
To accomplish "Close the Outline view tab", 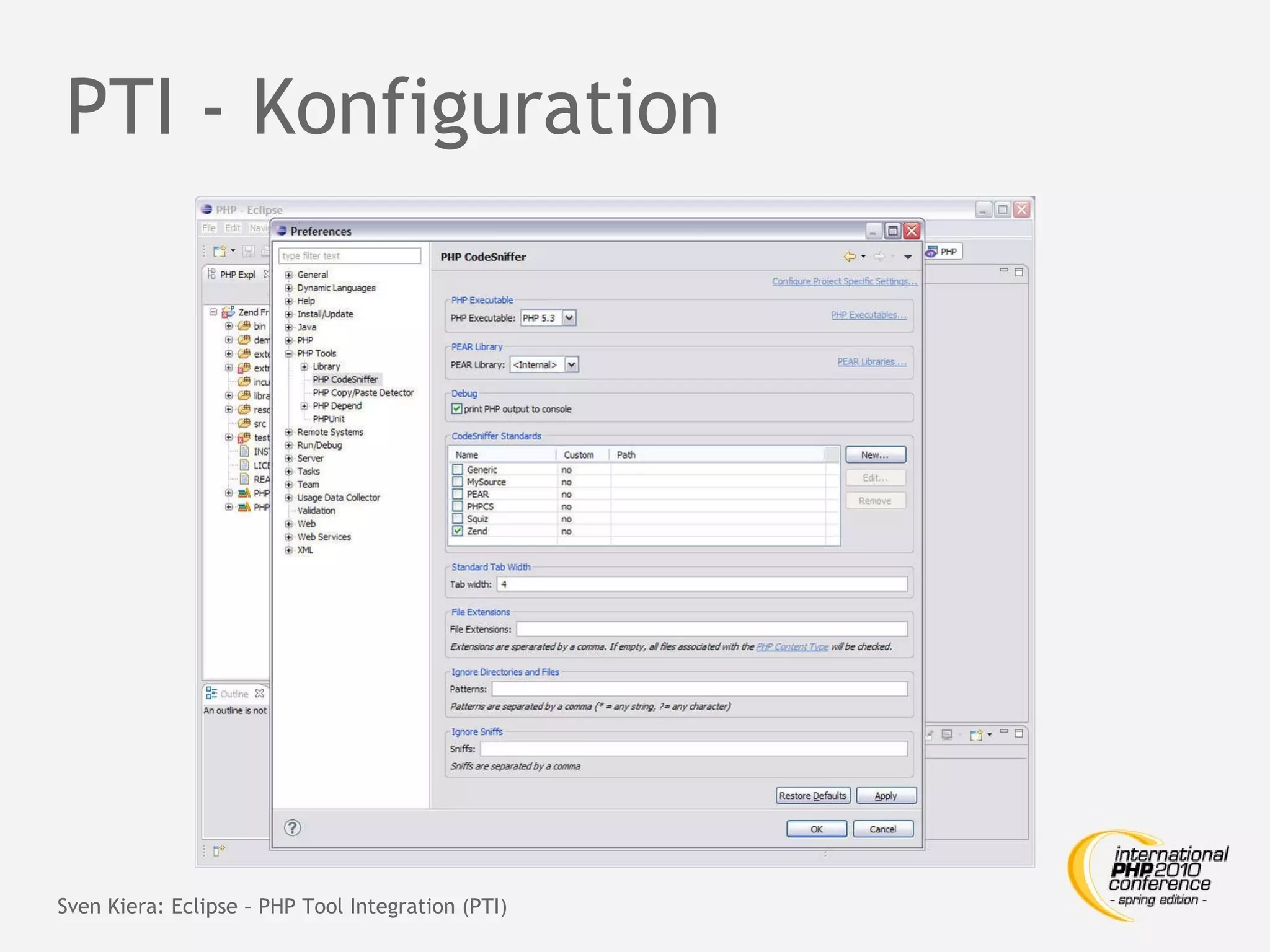I will click(260, 694).
